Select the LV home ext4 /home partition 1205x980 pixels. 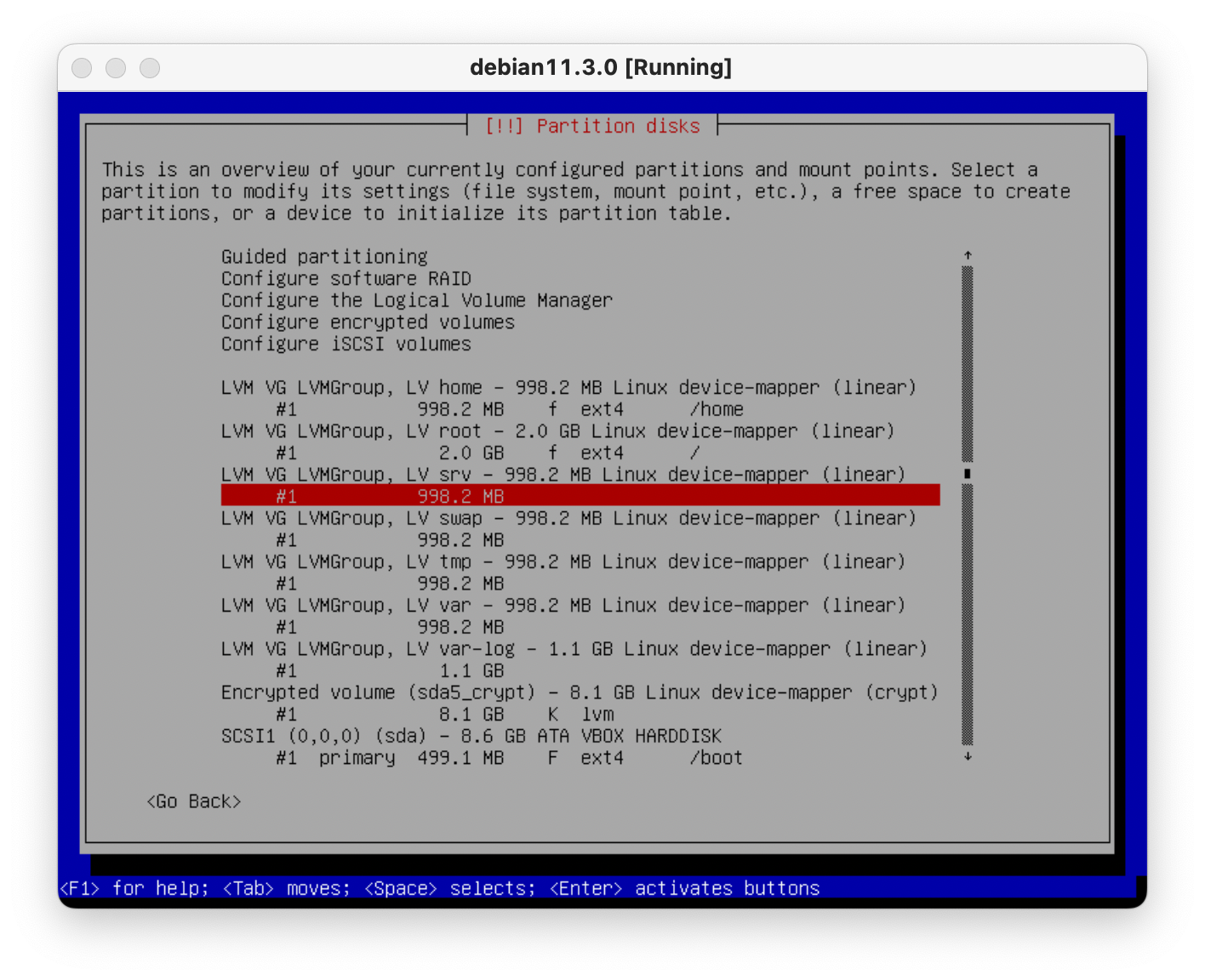[509, 410]
